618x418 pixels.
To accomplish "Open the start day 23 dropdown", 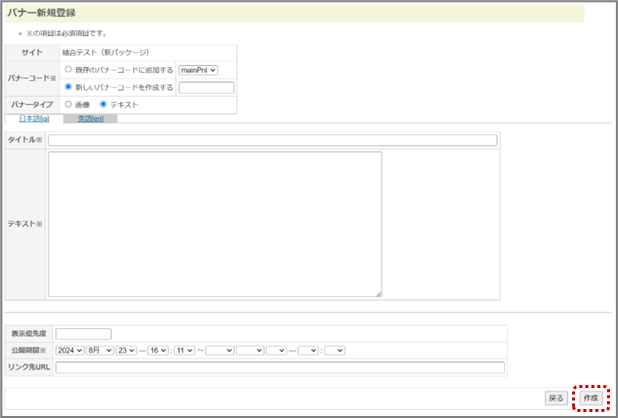I will (127, 350).
